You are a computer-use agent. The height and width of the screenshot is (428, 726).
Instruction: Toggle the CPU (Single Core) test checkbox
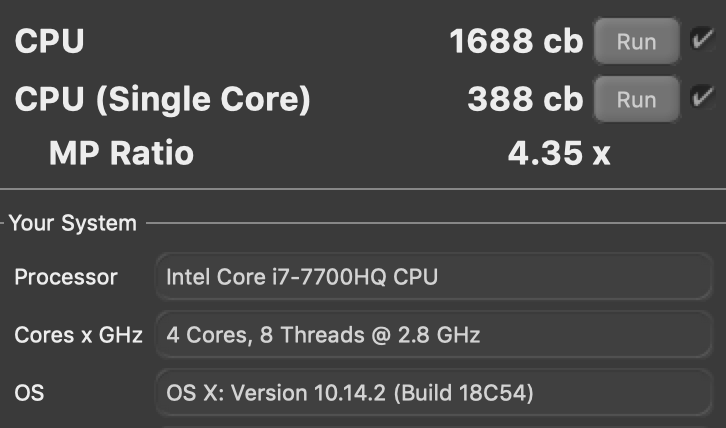click(x=702, y=97)
